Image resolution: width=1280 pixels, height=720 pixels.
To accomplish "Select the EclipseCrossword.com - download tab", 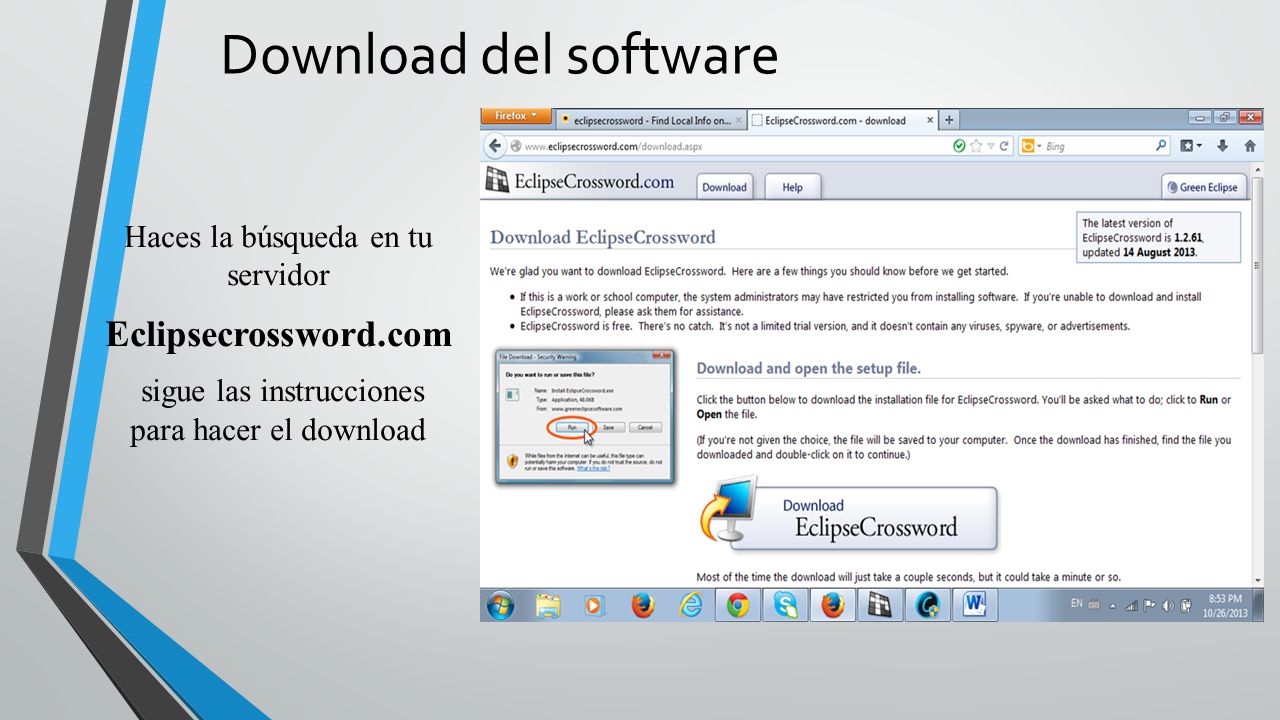I will point(844,120).
